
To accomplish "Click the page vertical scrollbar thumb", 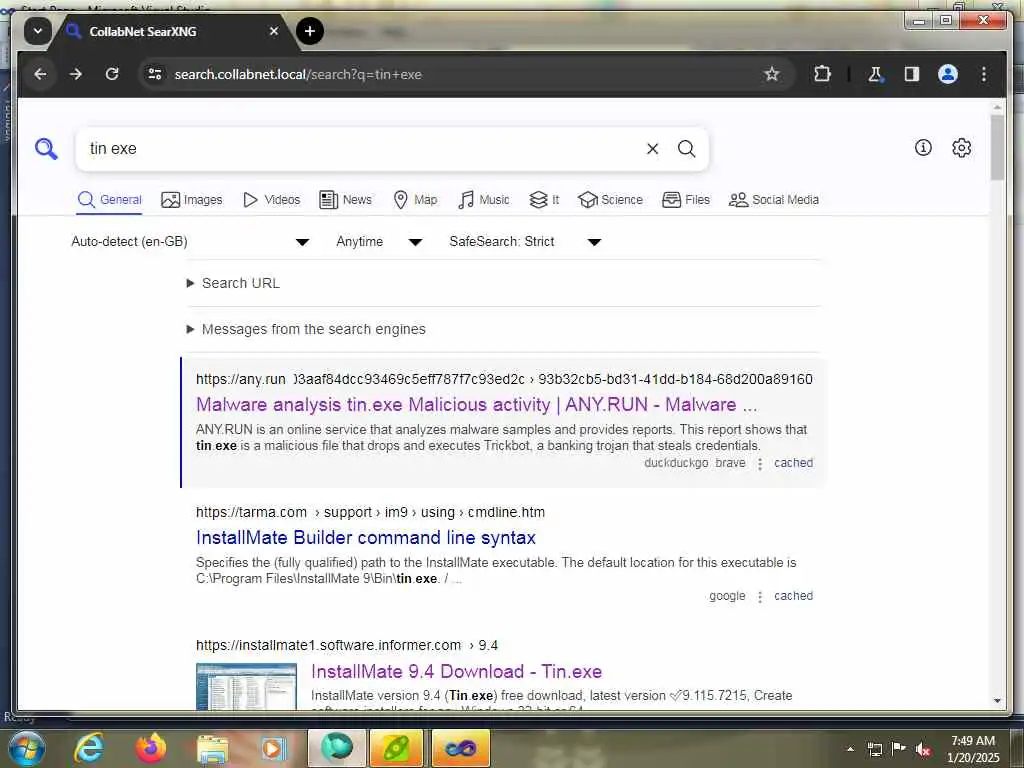I will [997, 147].
